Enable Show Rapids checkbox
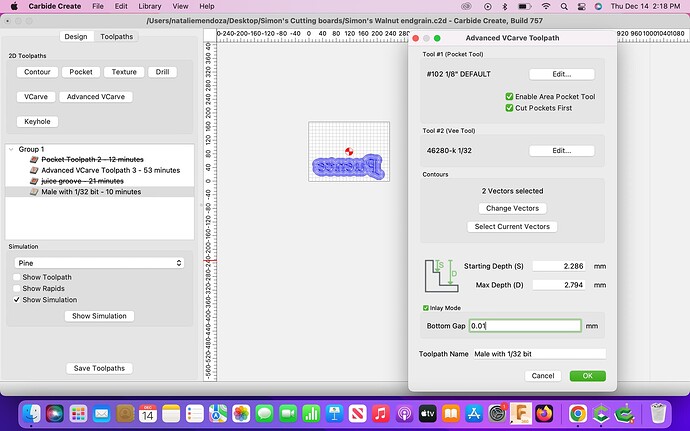The width and height of the screenshot is (690, 431). click(17, 288)
